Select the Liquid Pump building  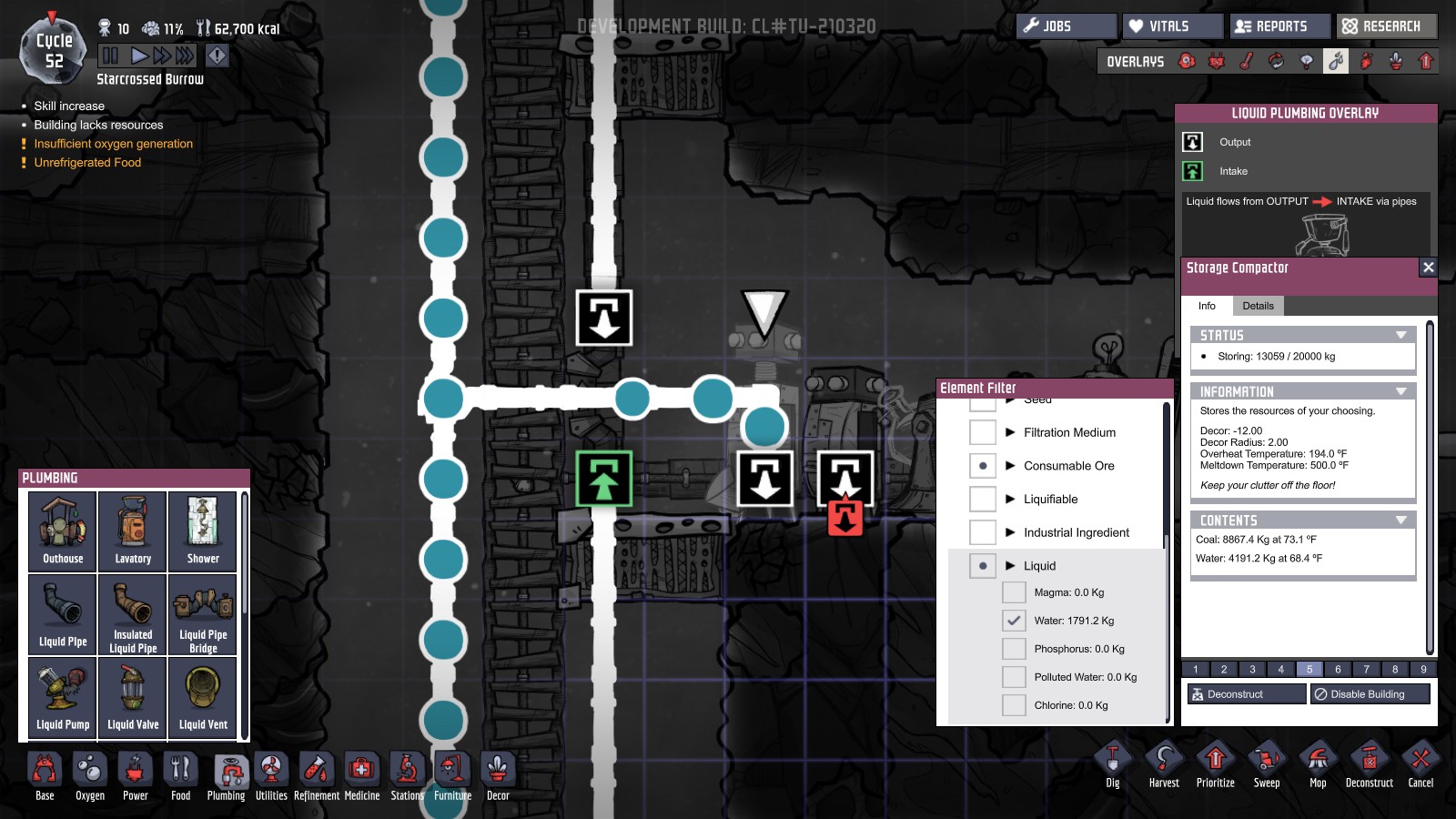coord(63,697)
